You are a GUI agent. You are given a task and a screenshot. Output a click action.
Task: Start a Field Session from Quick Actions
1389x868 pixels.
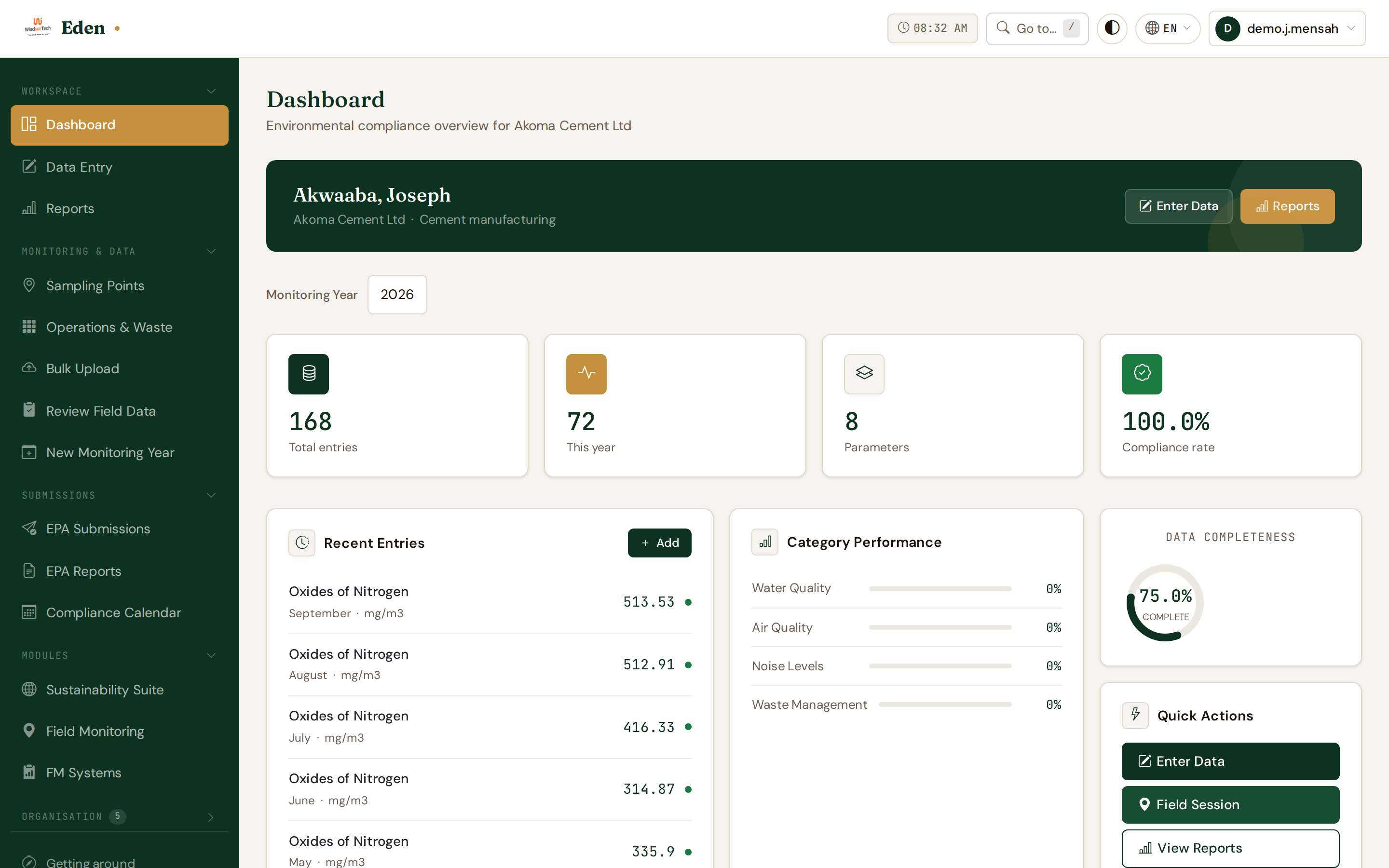click(x=1231, y=805)
